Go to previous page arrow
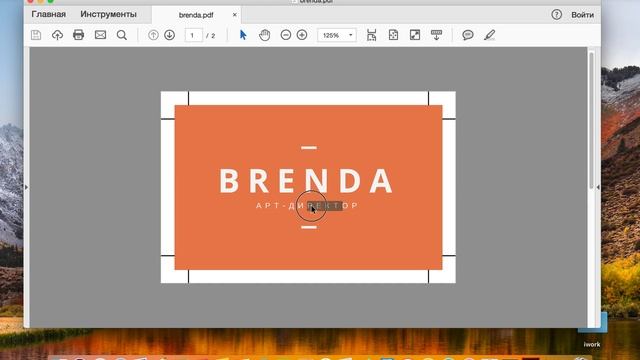The image size is (640, 360). [x=153, y=35]
